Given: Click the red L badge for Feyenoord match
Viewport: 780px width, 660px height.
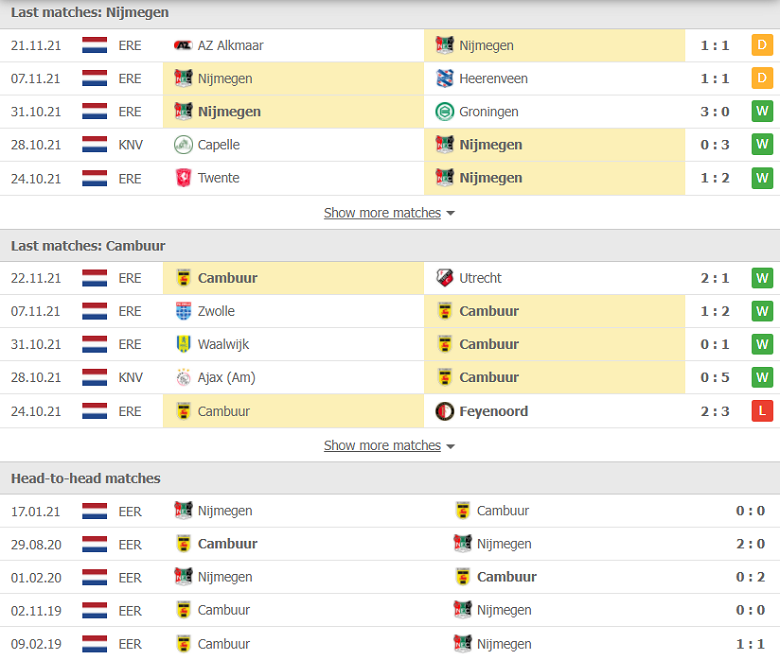Looking at the screenshot, I should tap(762, 411).
